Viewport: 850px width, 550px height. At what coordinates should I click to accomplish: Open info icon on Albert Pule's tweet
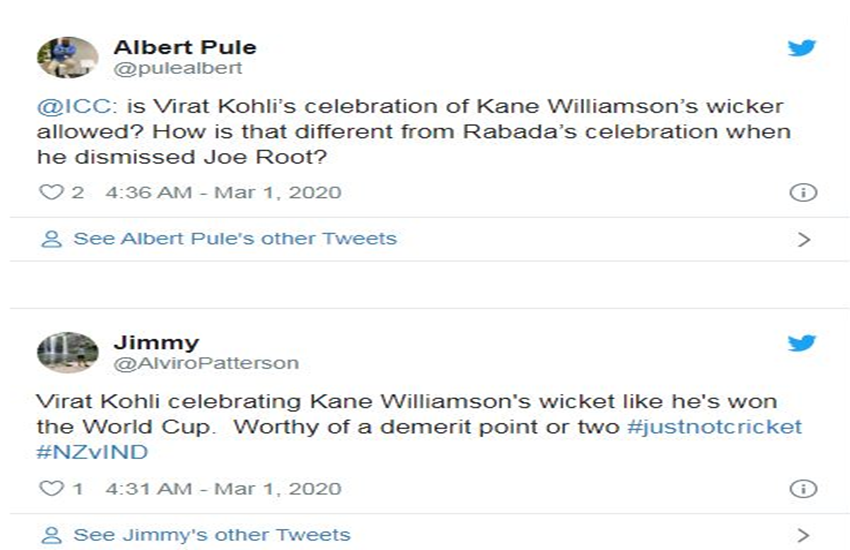803,193
